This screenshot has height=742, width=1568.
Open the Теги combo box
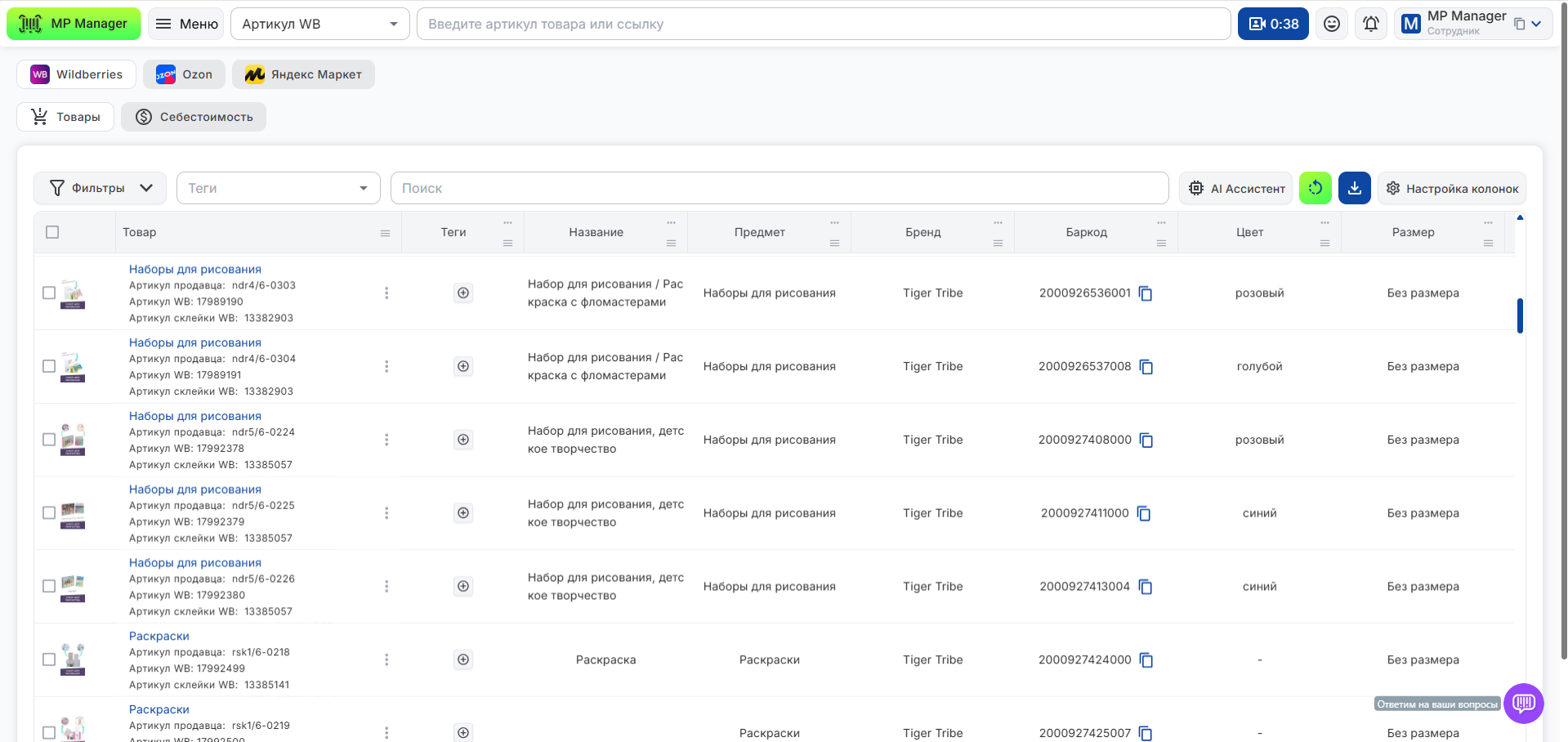(x=278, y=188)
